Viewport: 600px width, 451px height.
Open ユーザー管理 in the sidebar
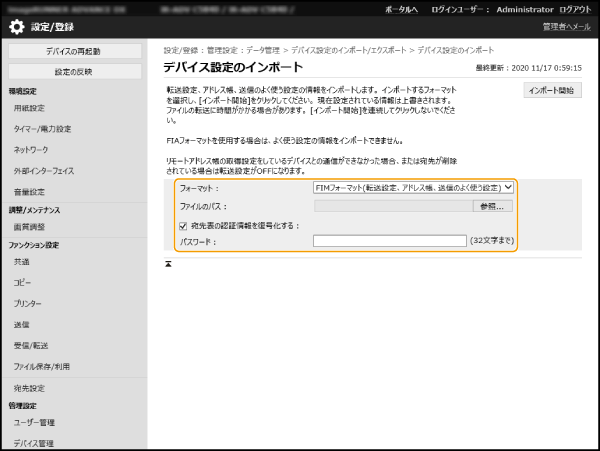(x=36, y=422)
